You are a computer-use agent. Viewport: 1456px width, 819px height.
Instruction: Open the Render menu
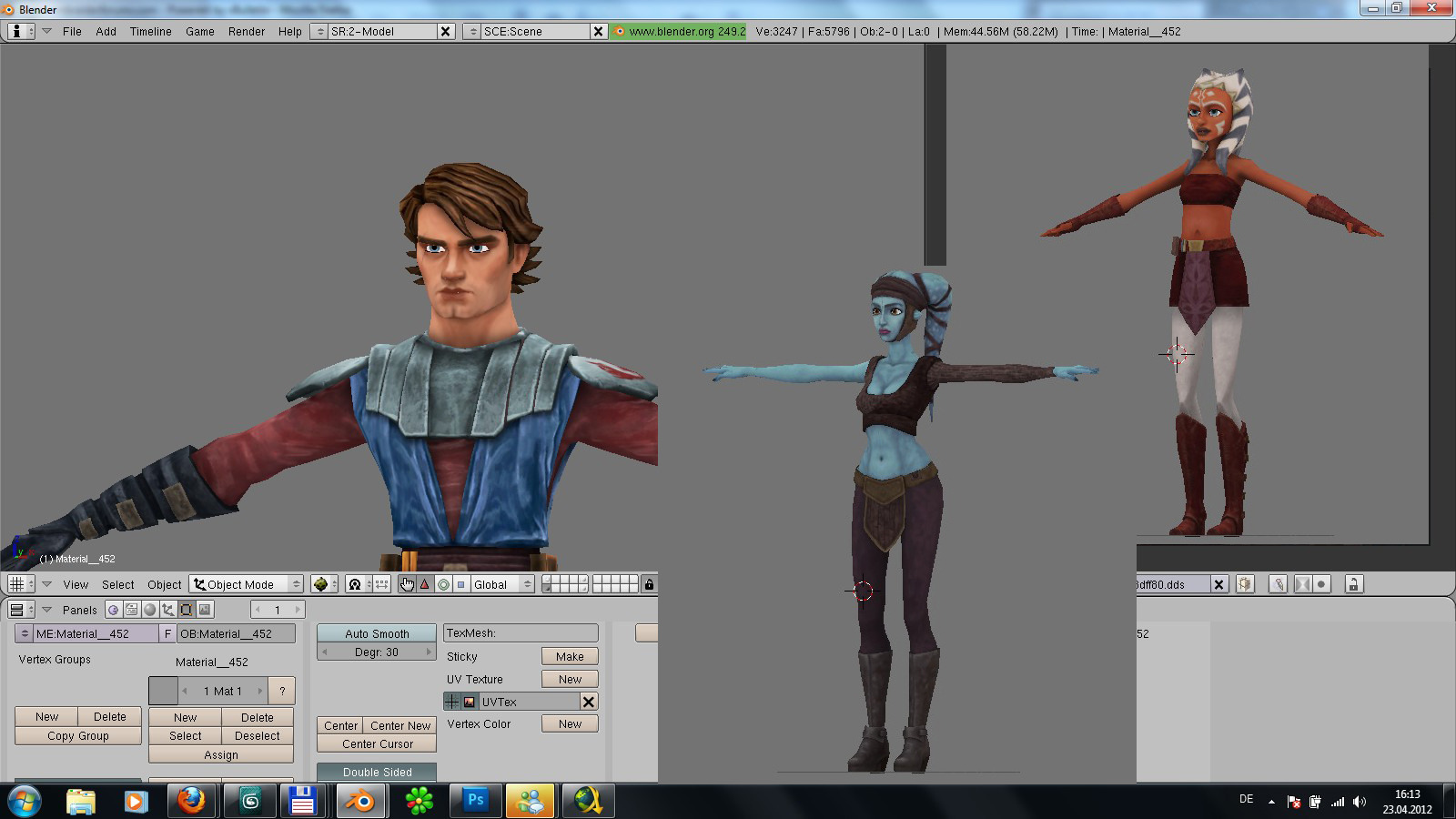247,31
